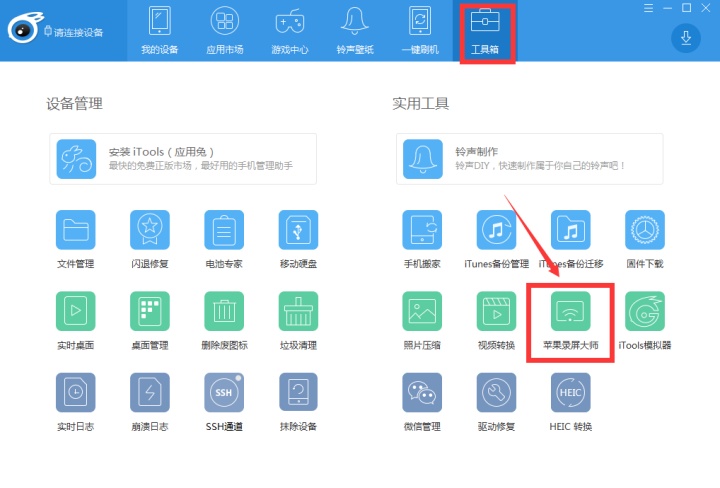Open the hamburger menu in title bar
The height and width of the screenshot is (488, 720).
coord(648,8)
